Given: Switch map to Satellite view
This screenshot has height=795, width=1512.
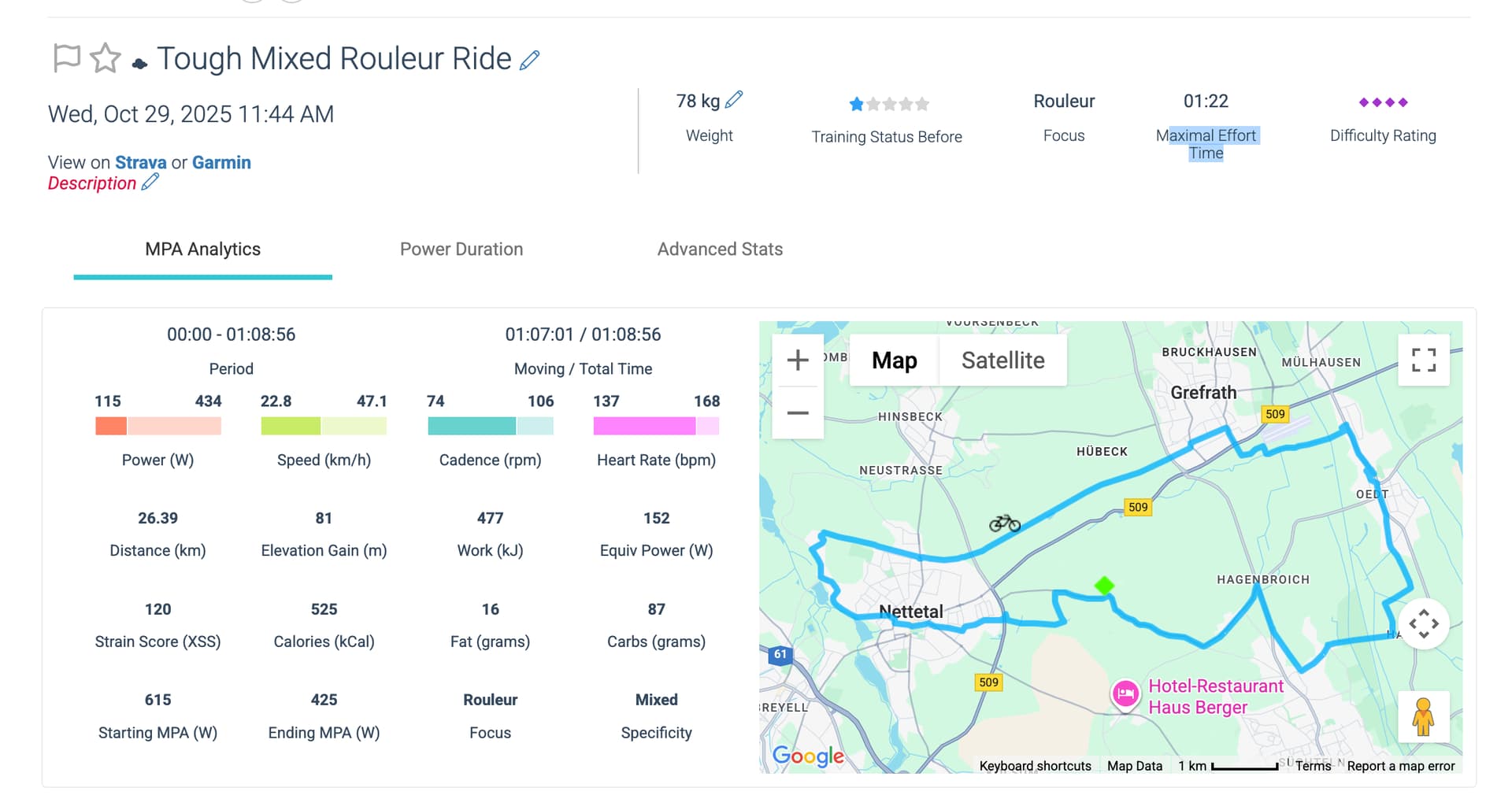Looking at the screenshot, I should pos(1002,360).
